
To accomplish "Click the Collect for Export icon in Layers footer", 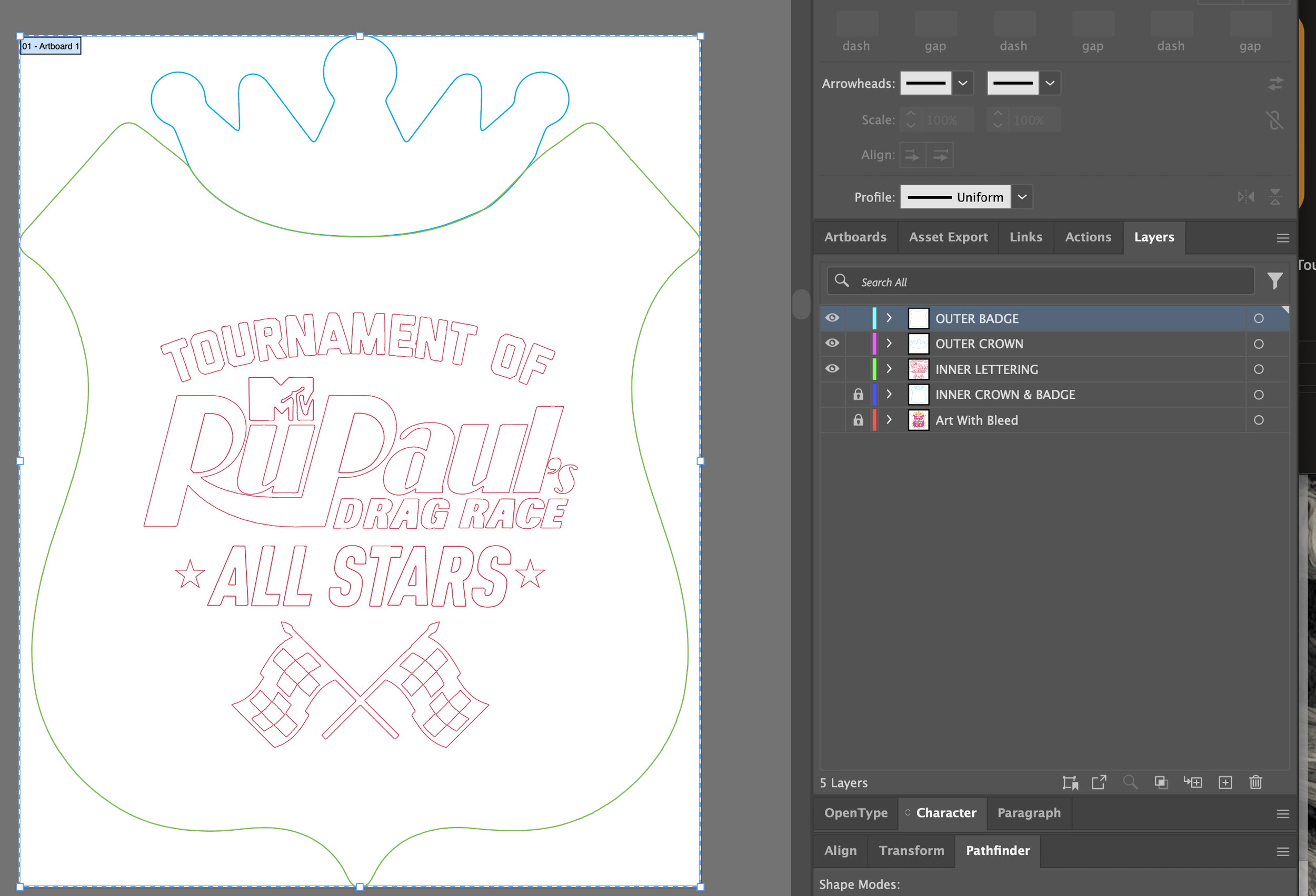I will pos(1070,782).
